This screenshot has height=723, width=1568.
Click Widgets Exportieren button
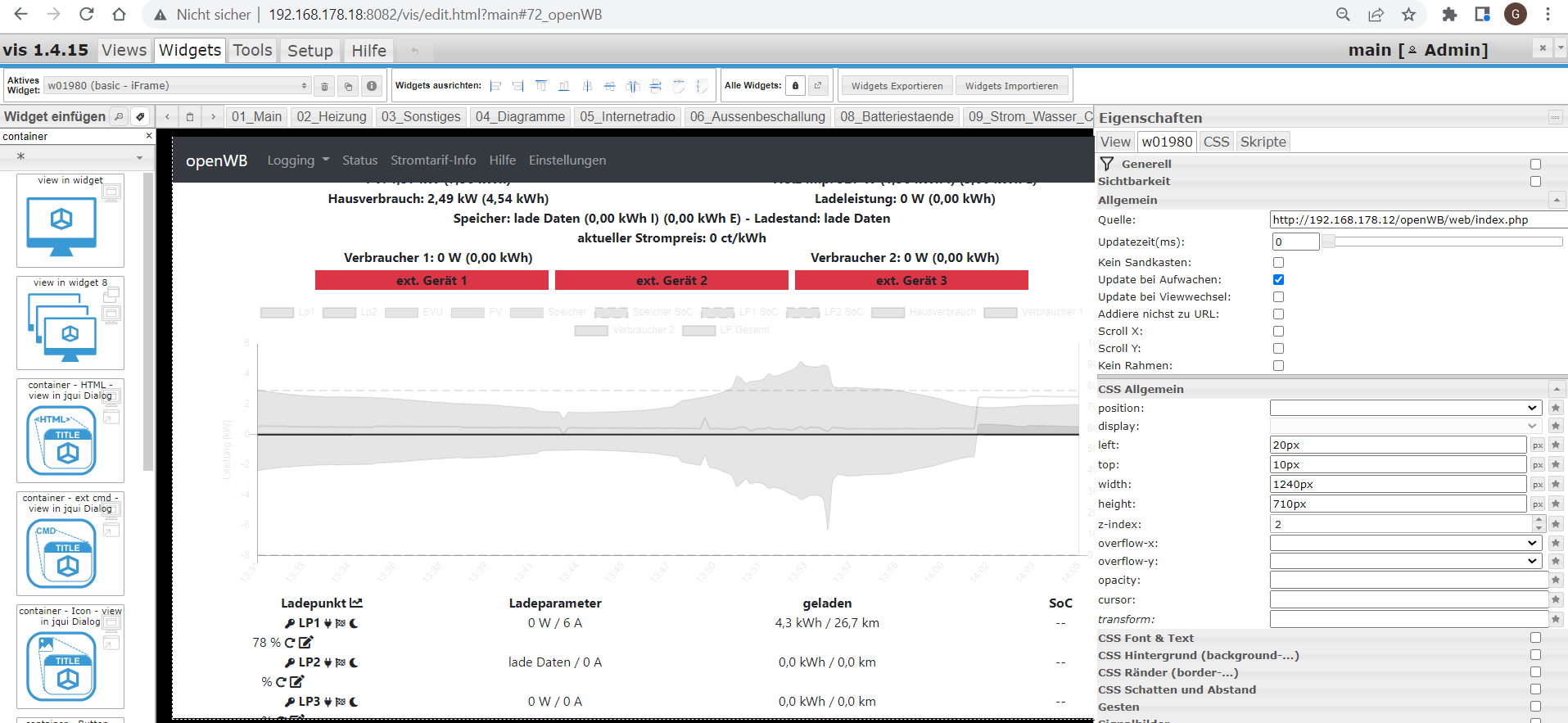[x=897, y=86]
